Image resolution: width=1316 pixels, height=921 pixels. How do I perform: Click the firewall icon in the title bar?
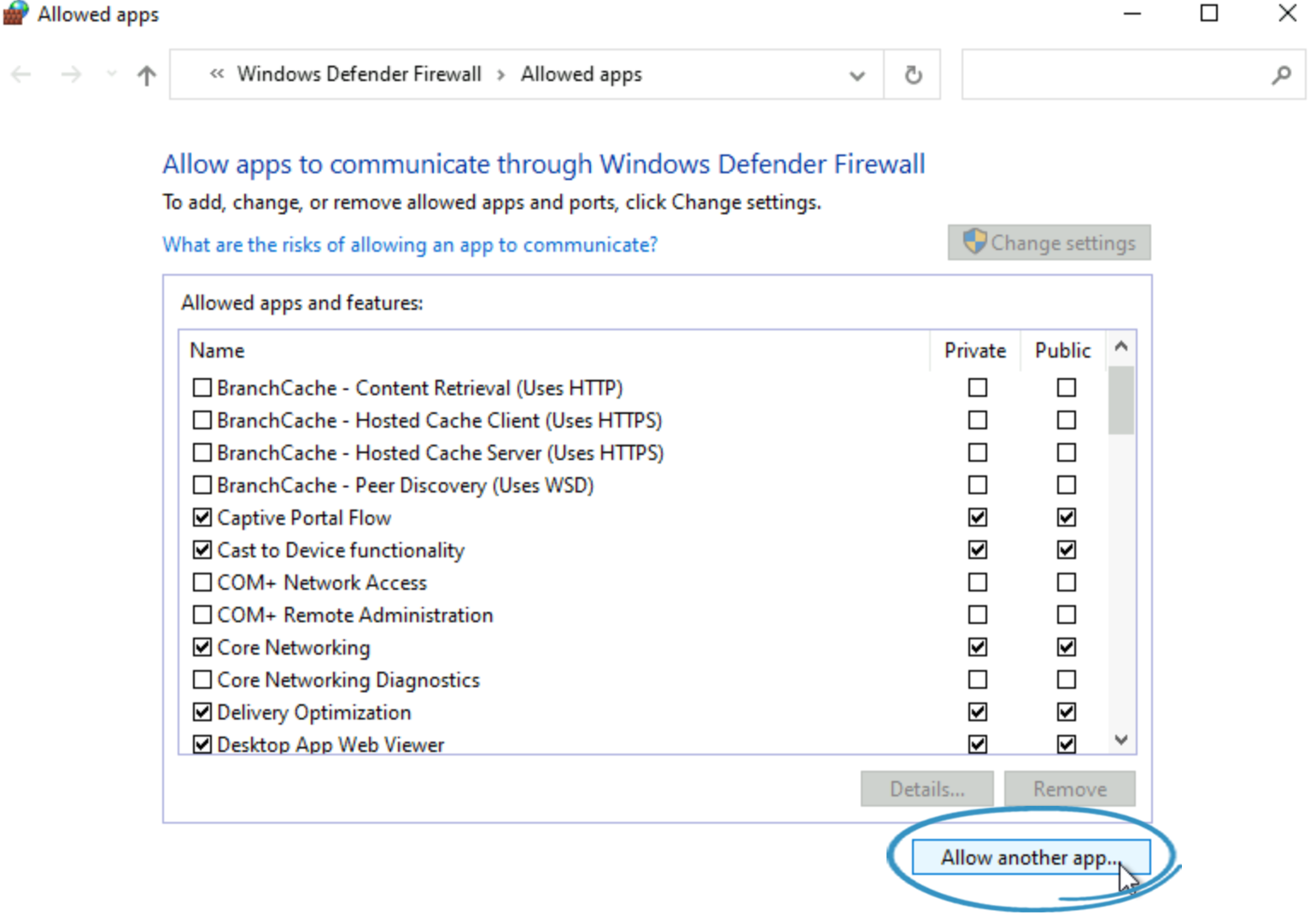point(15,14)
